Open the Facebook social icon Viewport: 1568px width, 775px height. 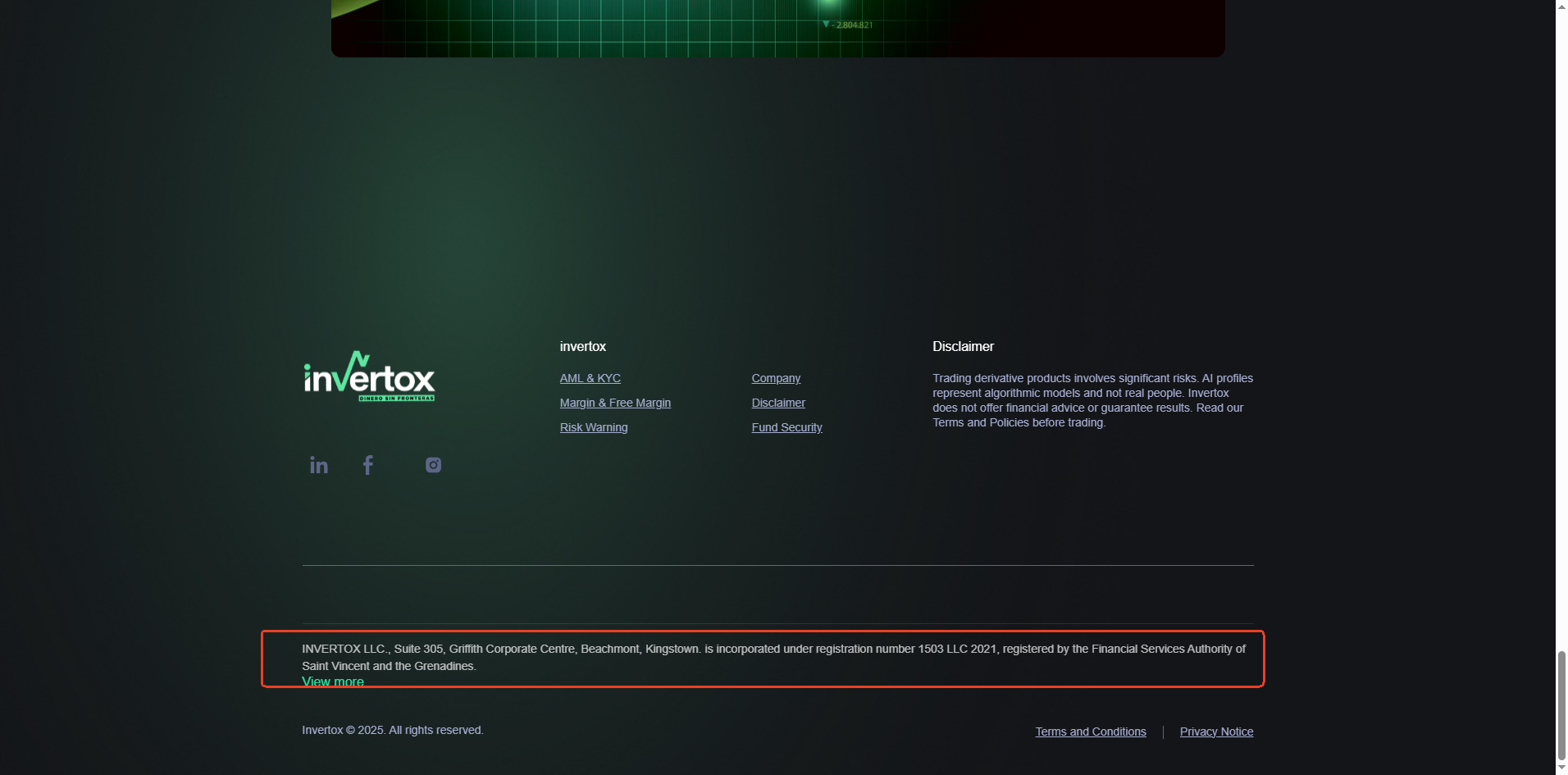tap(368, 466)
